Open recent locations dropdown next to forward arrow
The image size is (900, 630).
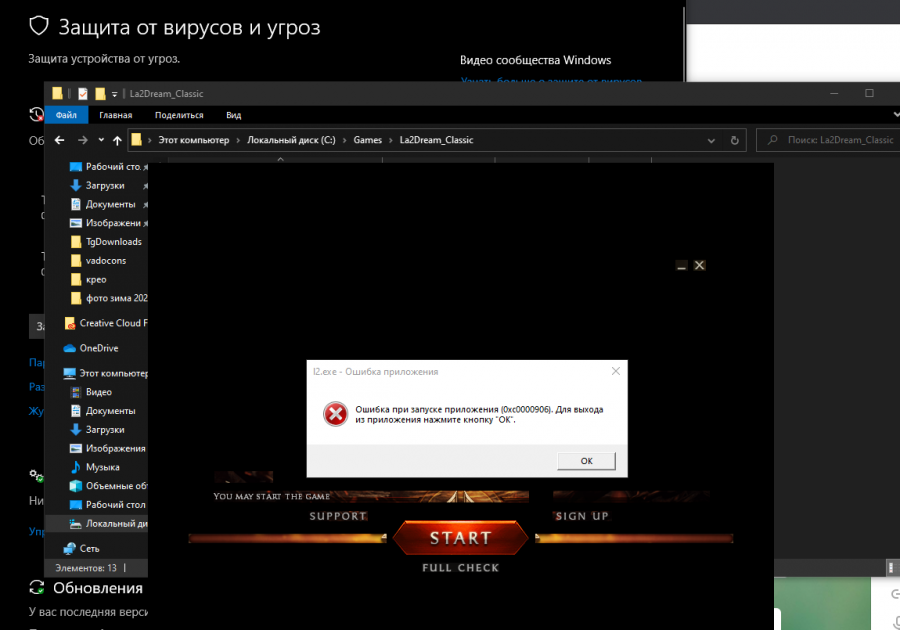pyautogui.click(x=101, y=140)
